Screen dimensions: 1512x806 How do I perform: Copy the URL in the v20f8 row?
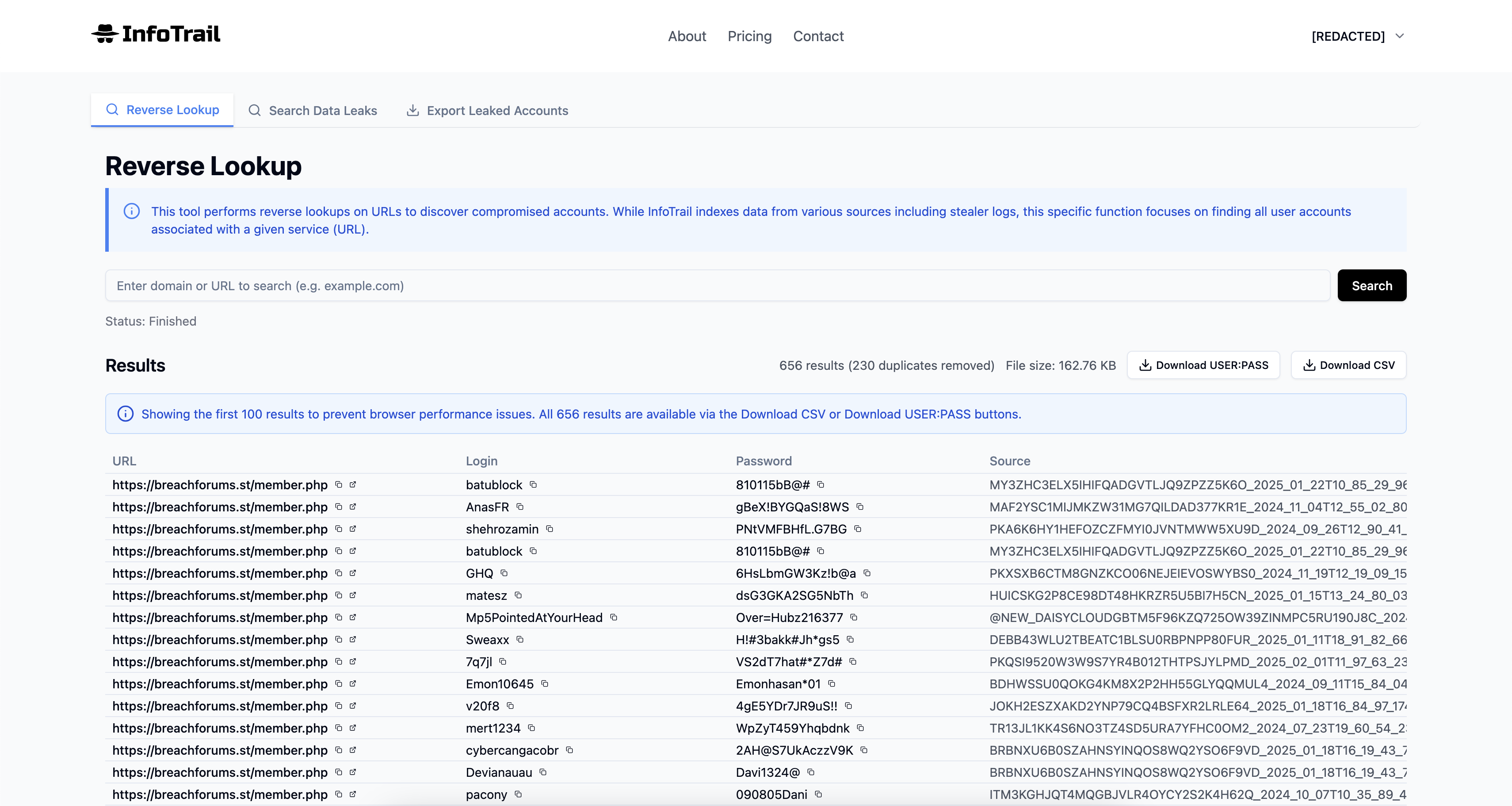[339, 706]
